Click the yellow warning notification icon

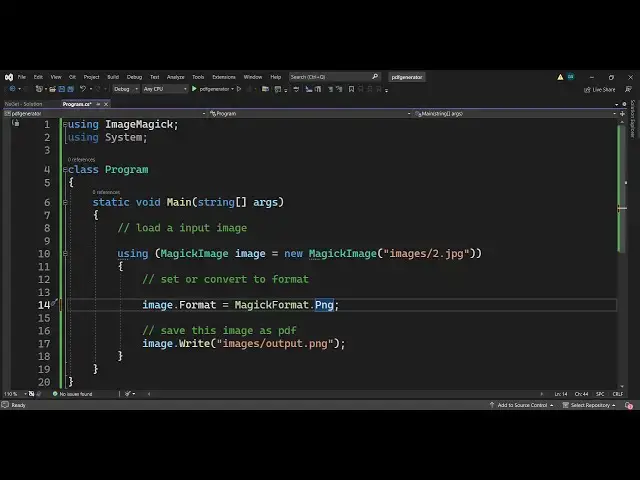tap(560, 77)
